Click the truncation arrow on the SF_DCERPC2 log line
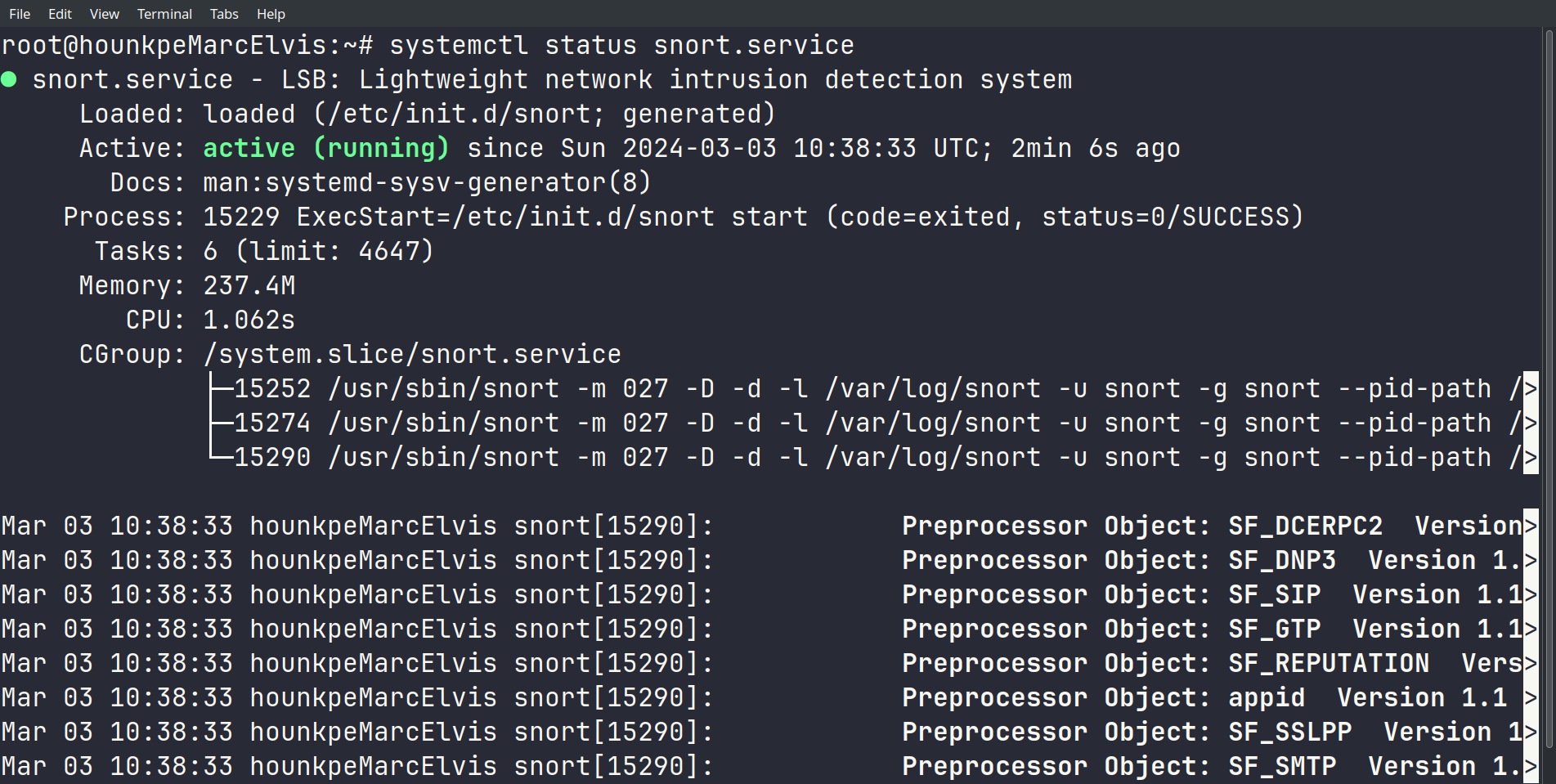This screenshot has height=784, width=1556. 1531,526
